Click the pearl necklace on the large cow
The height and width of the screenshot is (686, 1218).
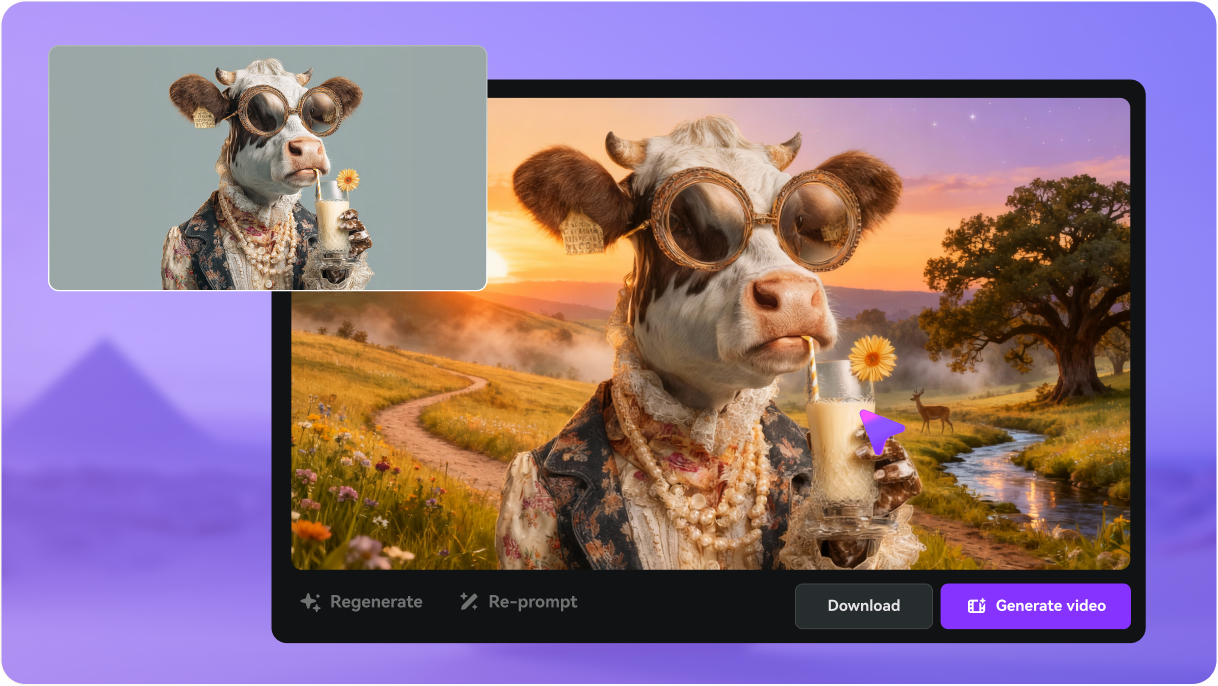point(700,480)
